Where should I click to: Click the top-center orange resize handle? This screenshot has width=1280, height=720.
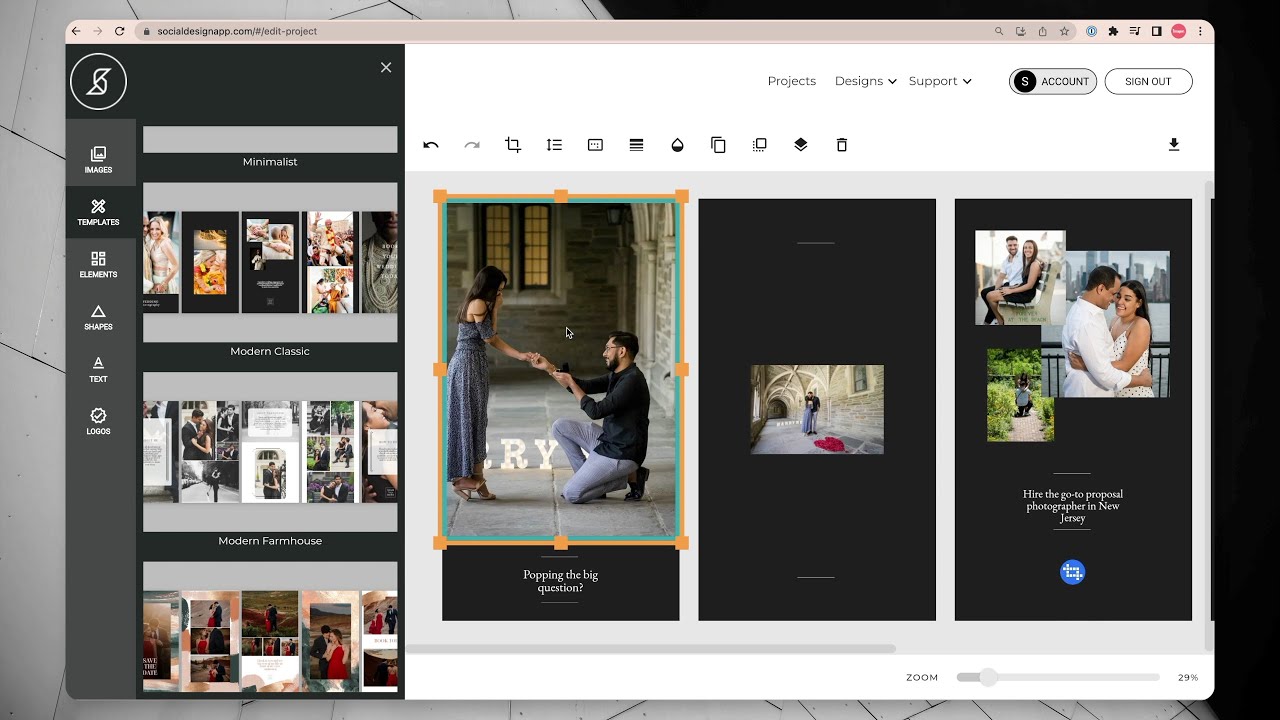point(560,196)
